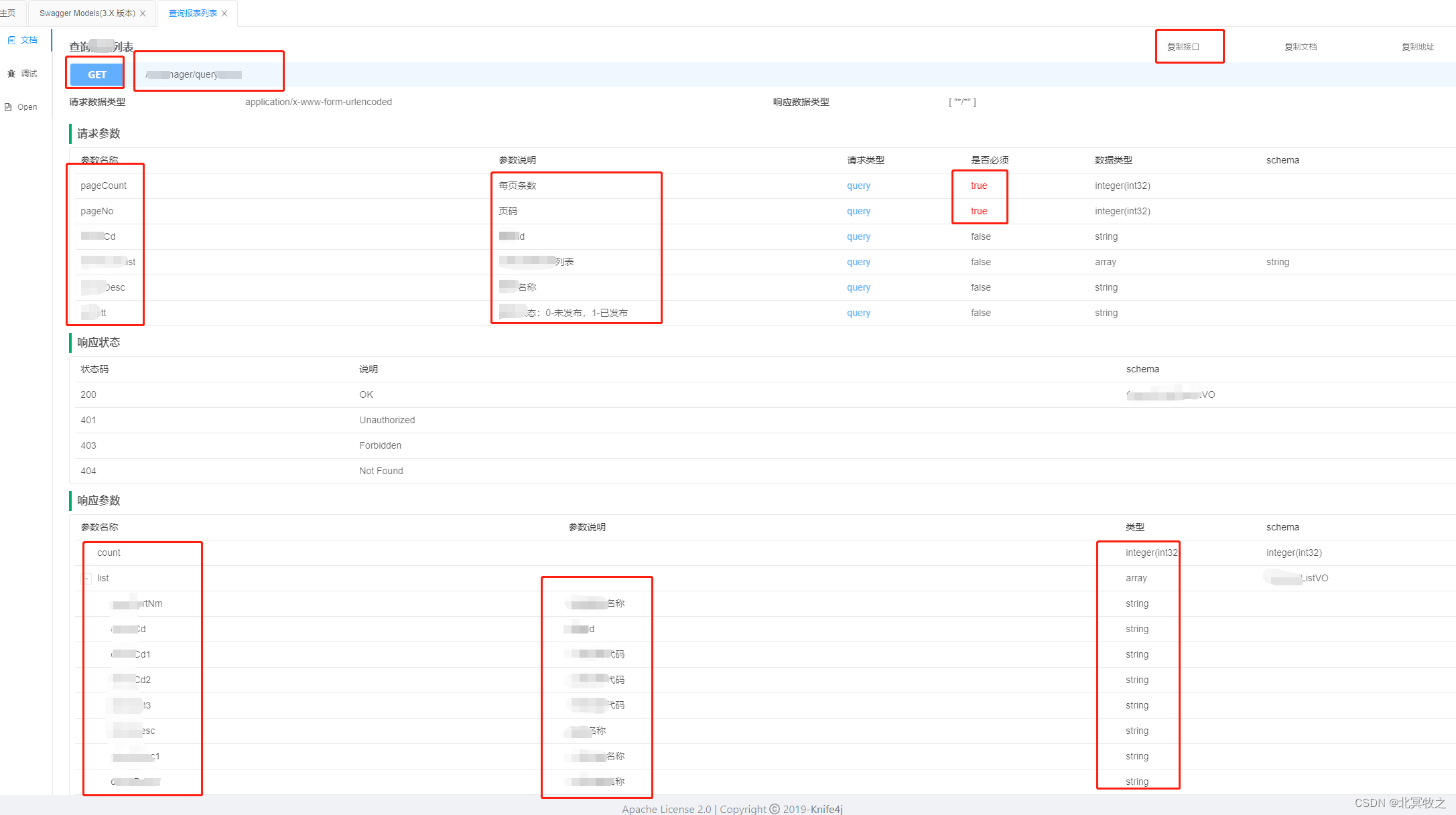Click the 调试 bug icon in sidebar
This screenshot has width=1456, height=815.
[x=11, y=74]
